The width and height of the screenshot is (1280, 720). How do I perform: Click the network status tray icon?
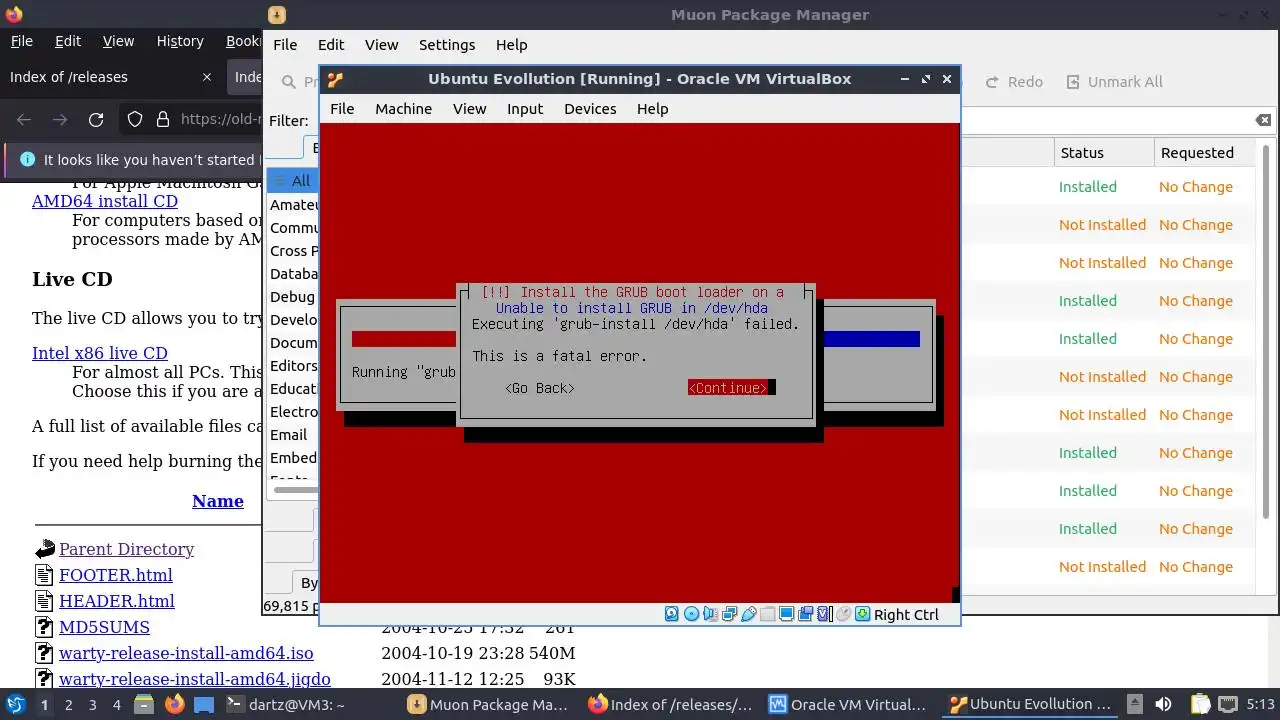pyautogui.click(x=1228, y=704)
